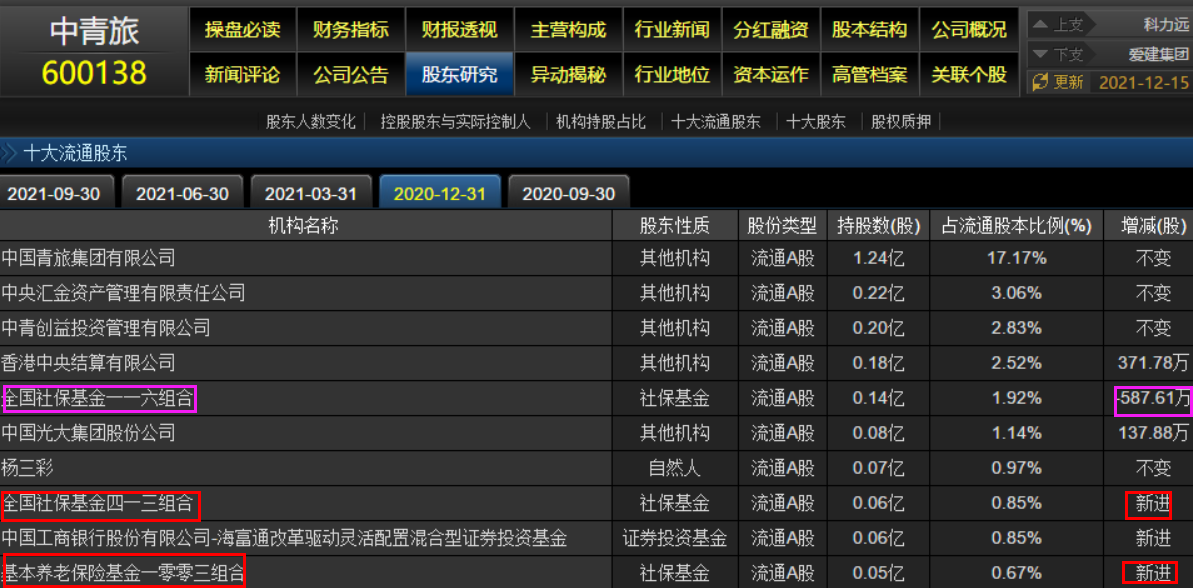1193x588 pixels.
Task: Select the row 香港中央结算有限公司
Action: tap(596, 363)
